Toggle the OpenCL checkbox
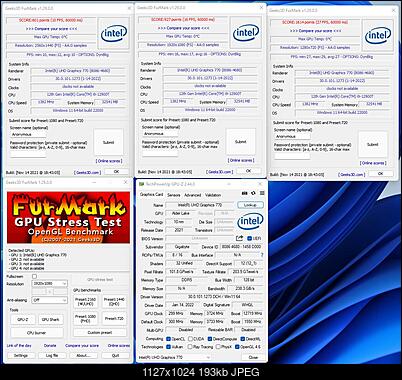 (x=169, y=339)
